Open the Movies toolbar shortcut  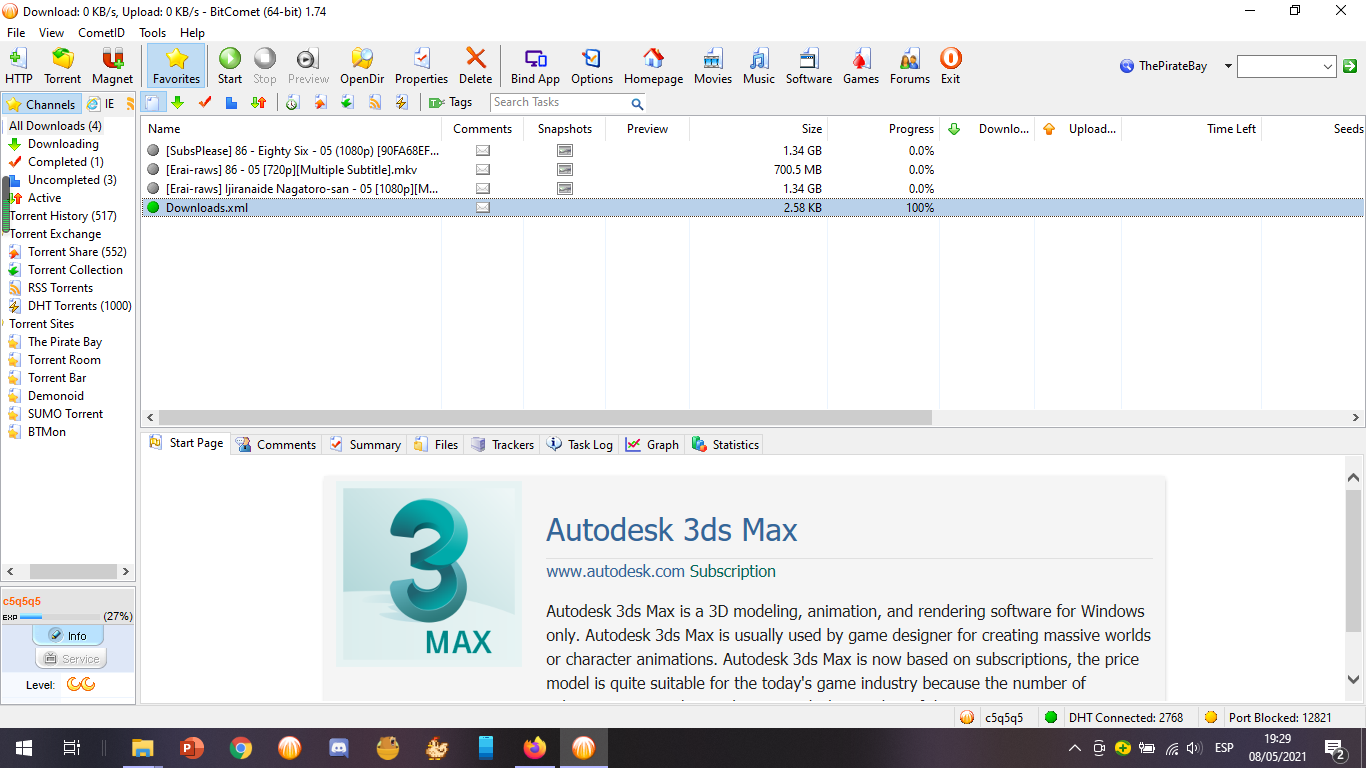pyautogui.click(x=713, y=66)
